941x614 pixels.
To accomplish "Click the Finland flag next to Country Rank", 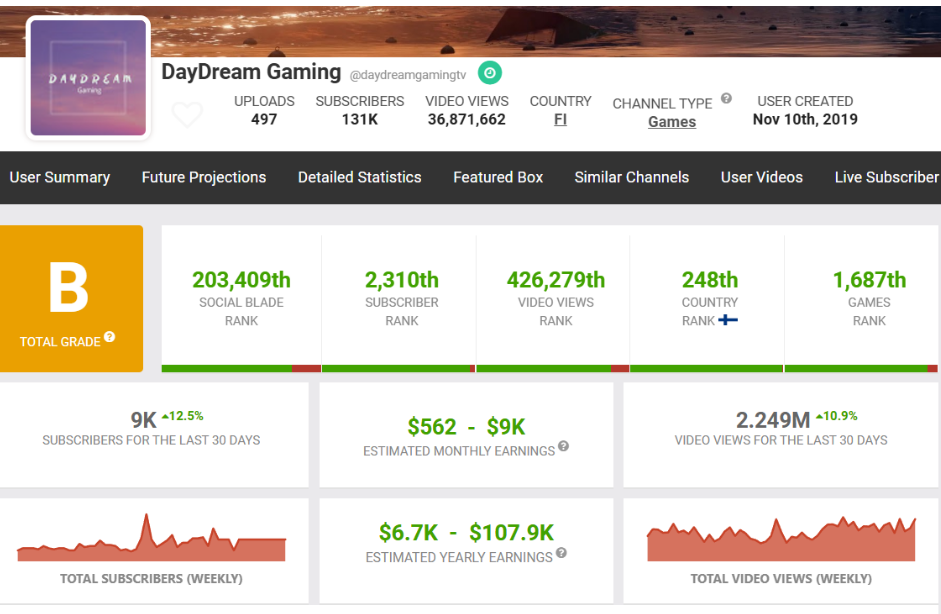I will pos(729,321).
